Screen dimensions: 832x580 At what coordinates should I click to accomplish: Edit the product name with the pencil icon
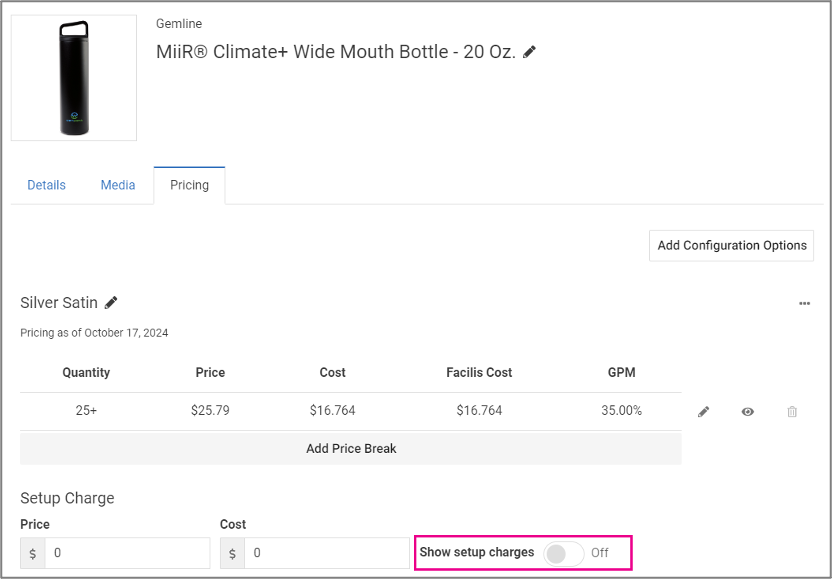point(529,52)
